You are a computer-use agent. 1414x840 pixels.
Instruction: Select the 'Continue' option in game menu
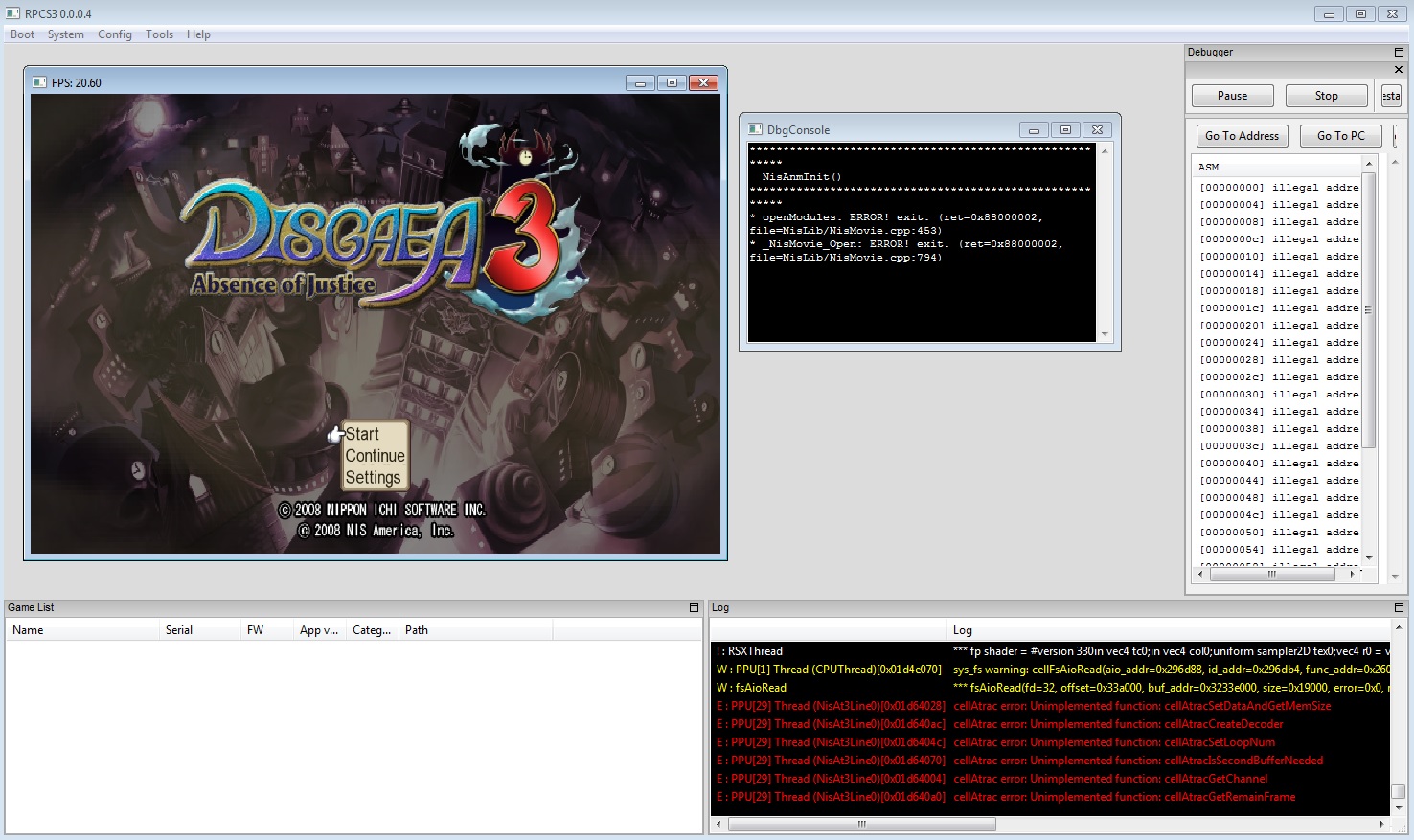click(x=375, y=456)
